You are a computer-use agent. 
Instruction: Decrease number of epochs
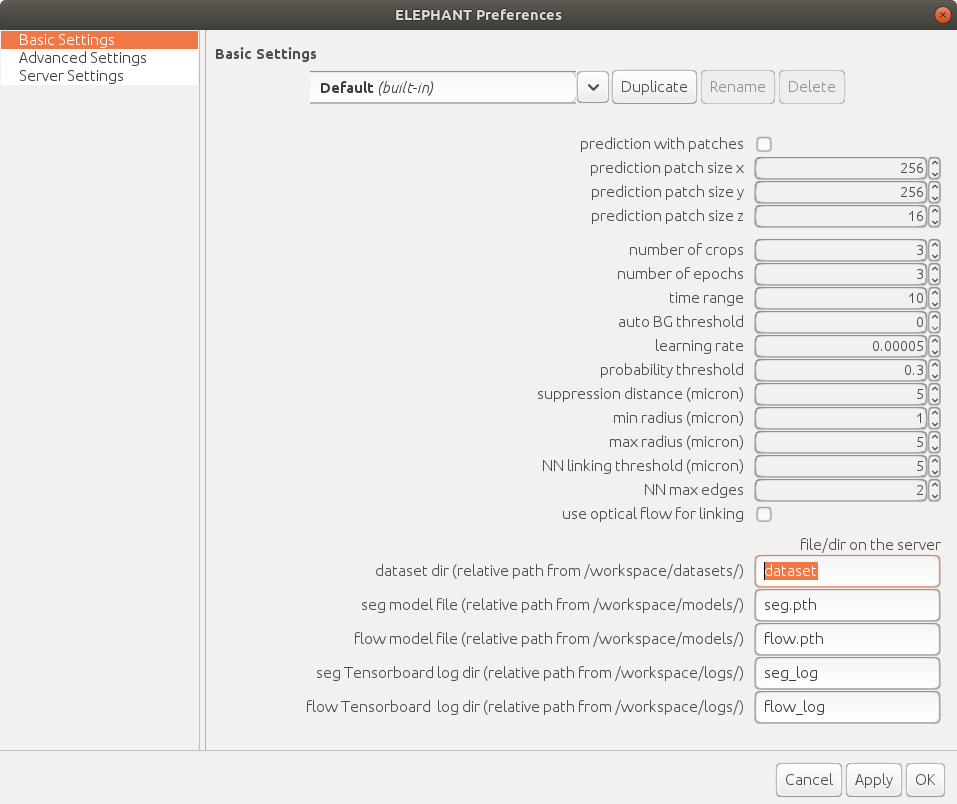pos(934,280)
